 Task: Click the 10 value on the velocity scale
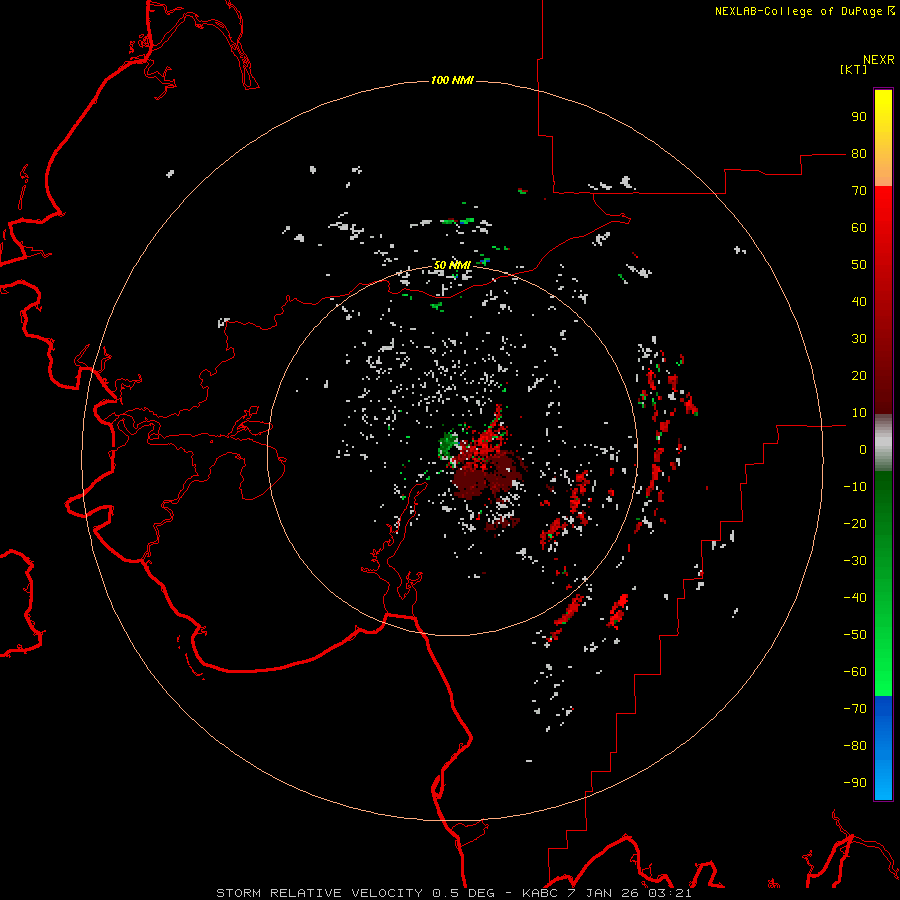click(x=859, y=413)
